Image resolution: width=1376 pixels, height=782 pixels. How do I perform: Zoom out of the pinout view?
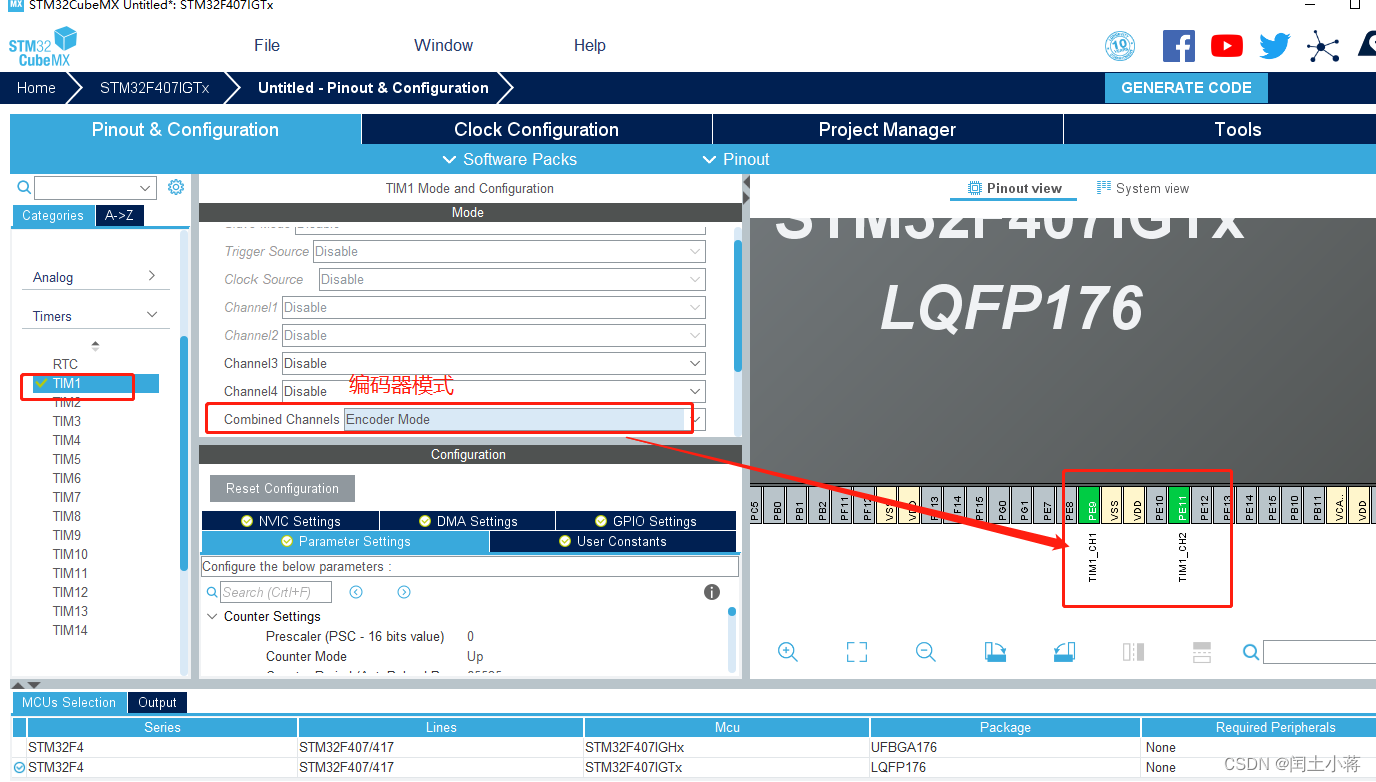coord(926,652)
